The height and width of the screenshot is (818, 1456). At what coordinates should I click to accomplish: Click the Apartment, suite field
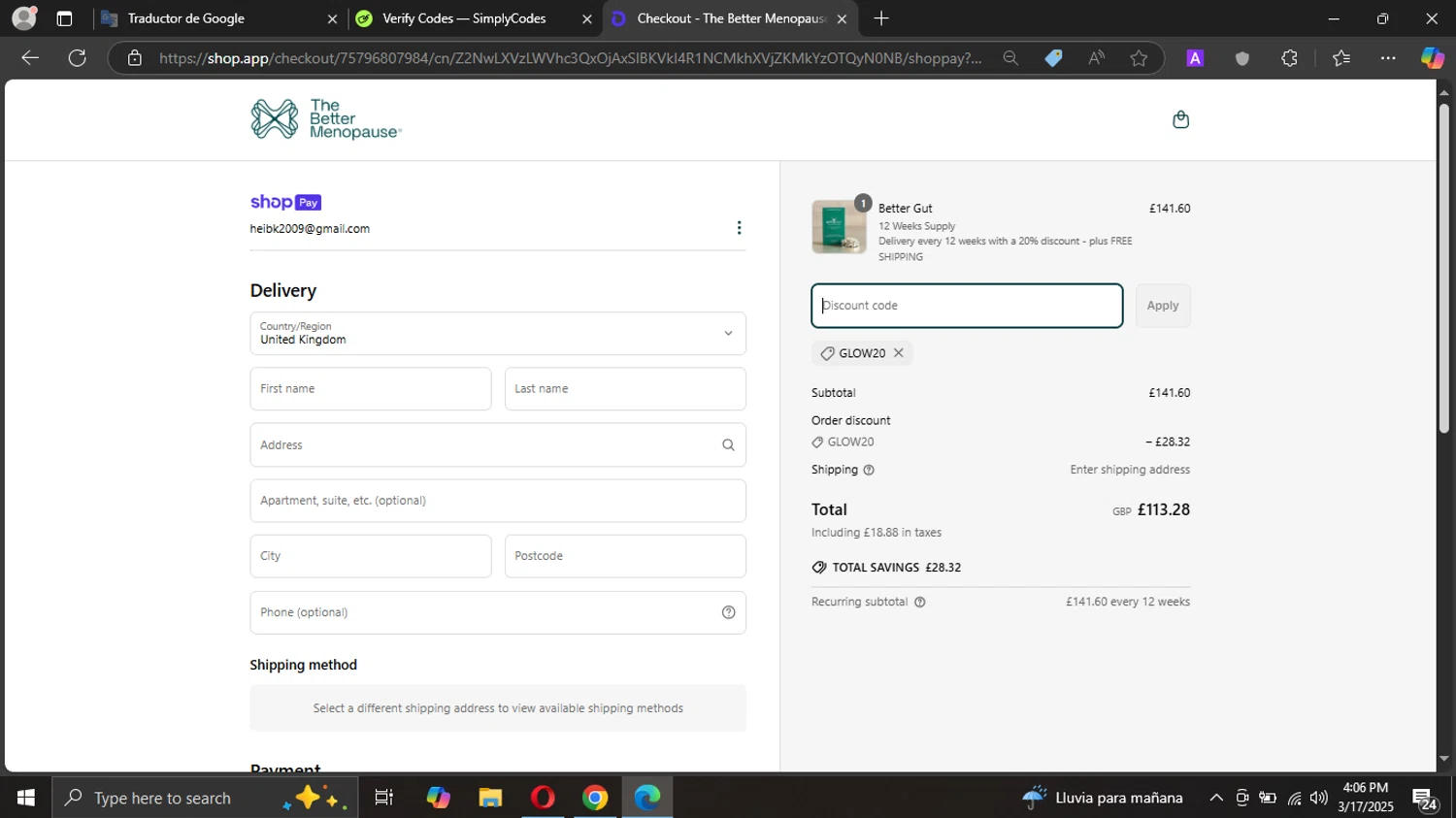(498, 501)
